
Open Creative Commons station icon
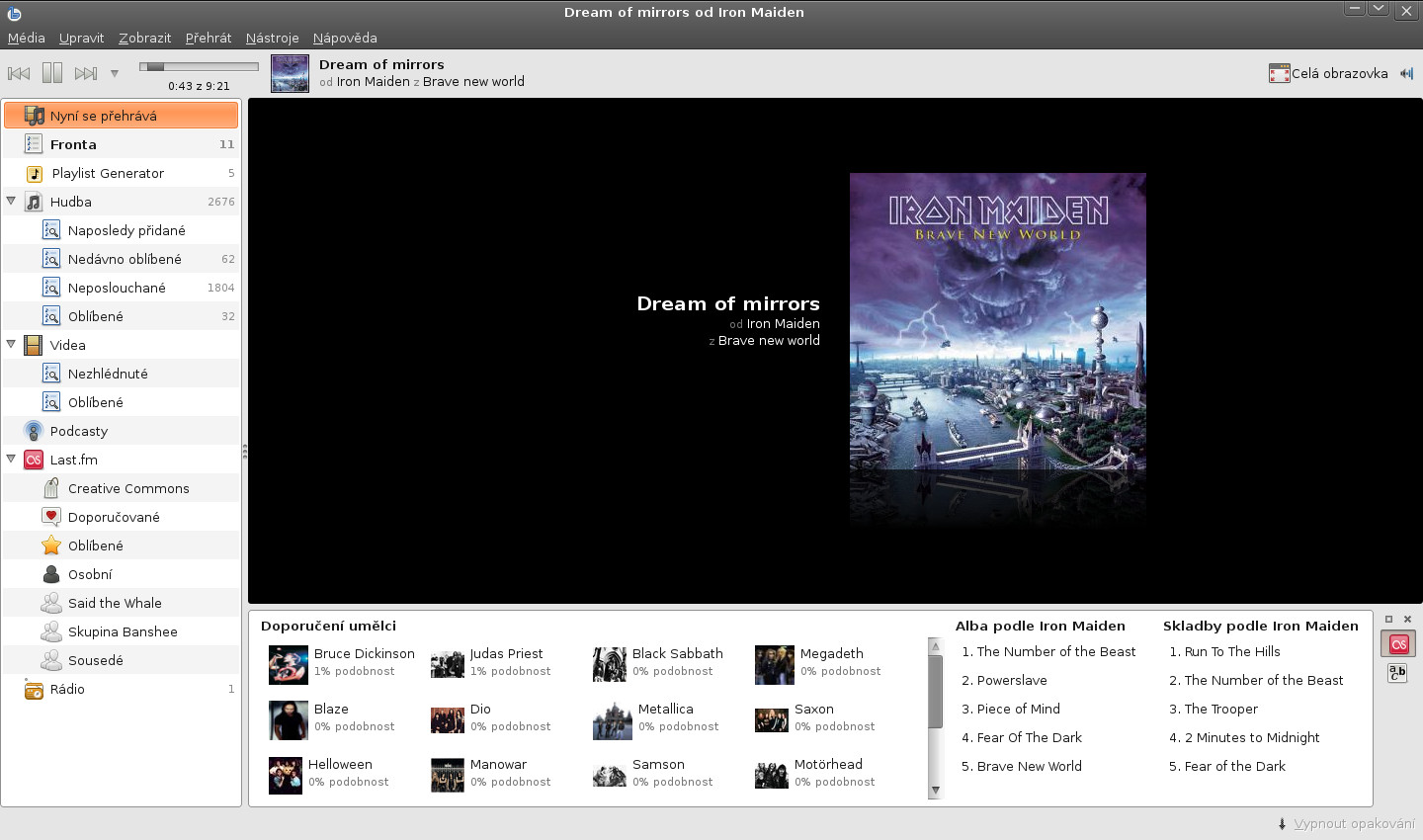[51, 488]
